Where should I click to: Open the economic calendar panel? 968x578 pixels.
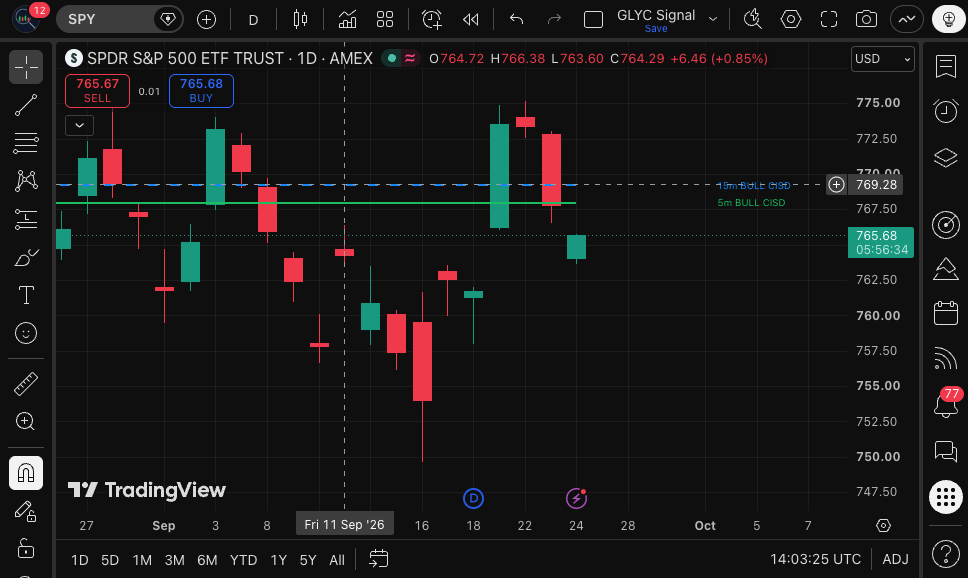[x=946, y=313]
